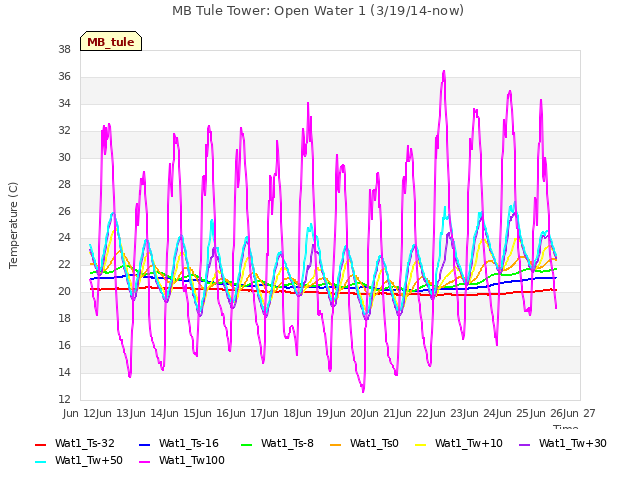Click the 36 y-axis tick label
This screenshot has height=480, width=640.
[x=64, y=76]
